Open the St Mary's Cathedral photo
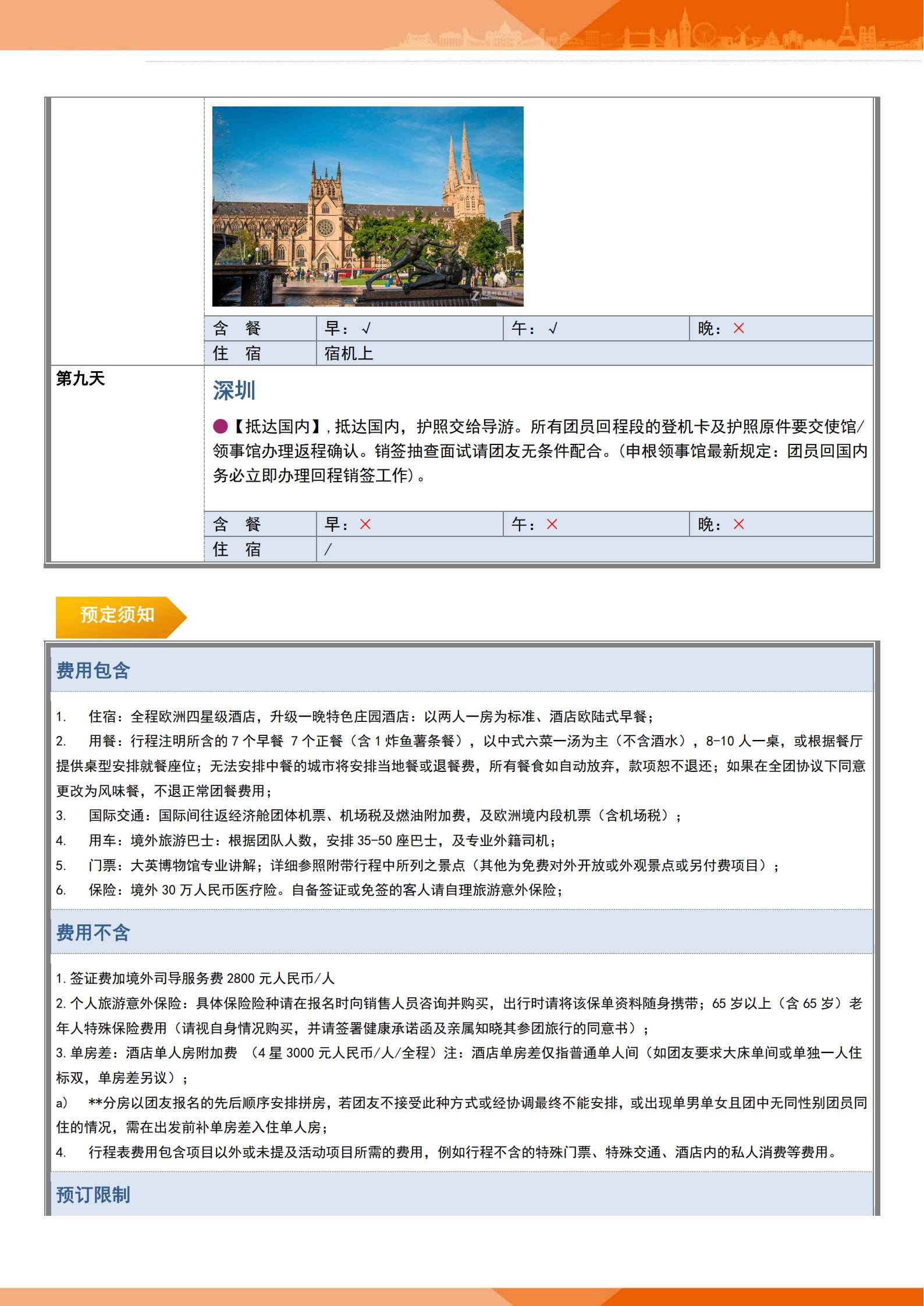924x1306 pixels. (368, 206)
